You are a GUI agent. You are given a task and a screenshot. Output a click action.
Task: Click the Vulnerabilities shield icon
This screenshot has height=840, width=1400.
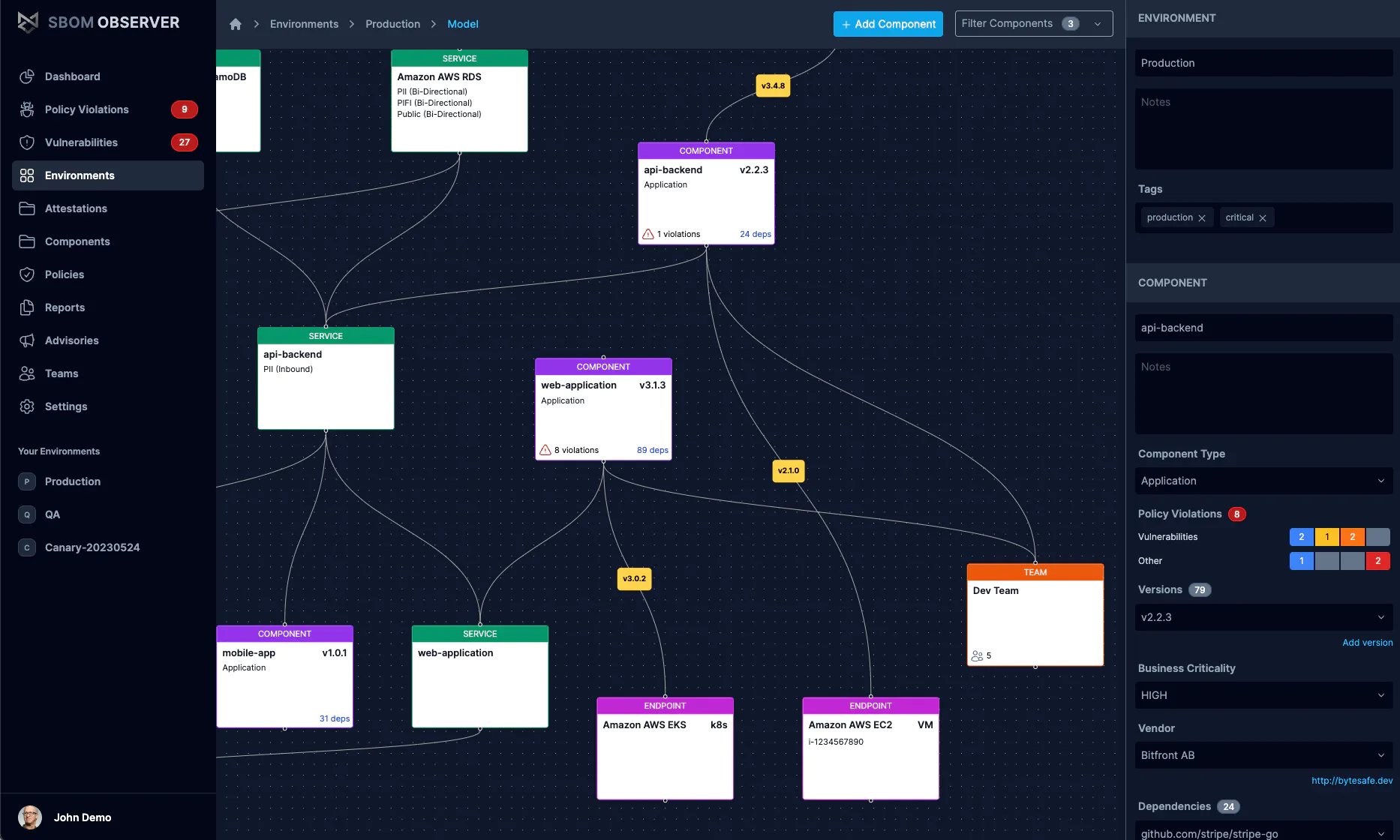(x=27, y=142)
